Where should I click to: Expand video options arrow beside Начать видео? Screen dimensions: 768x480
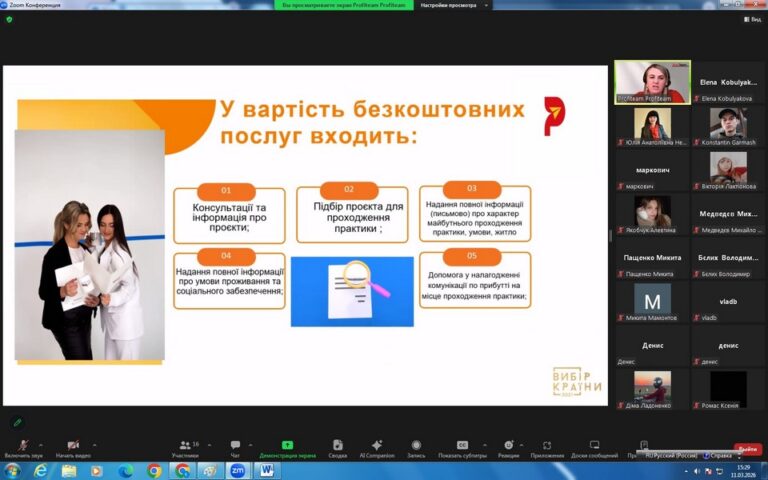tap(95, 444)
